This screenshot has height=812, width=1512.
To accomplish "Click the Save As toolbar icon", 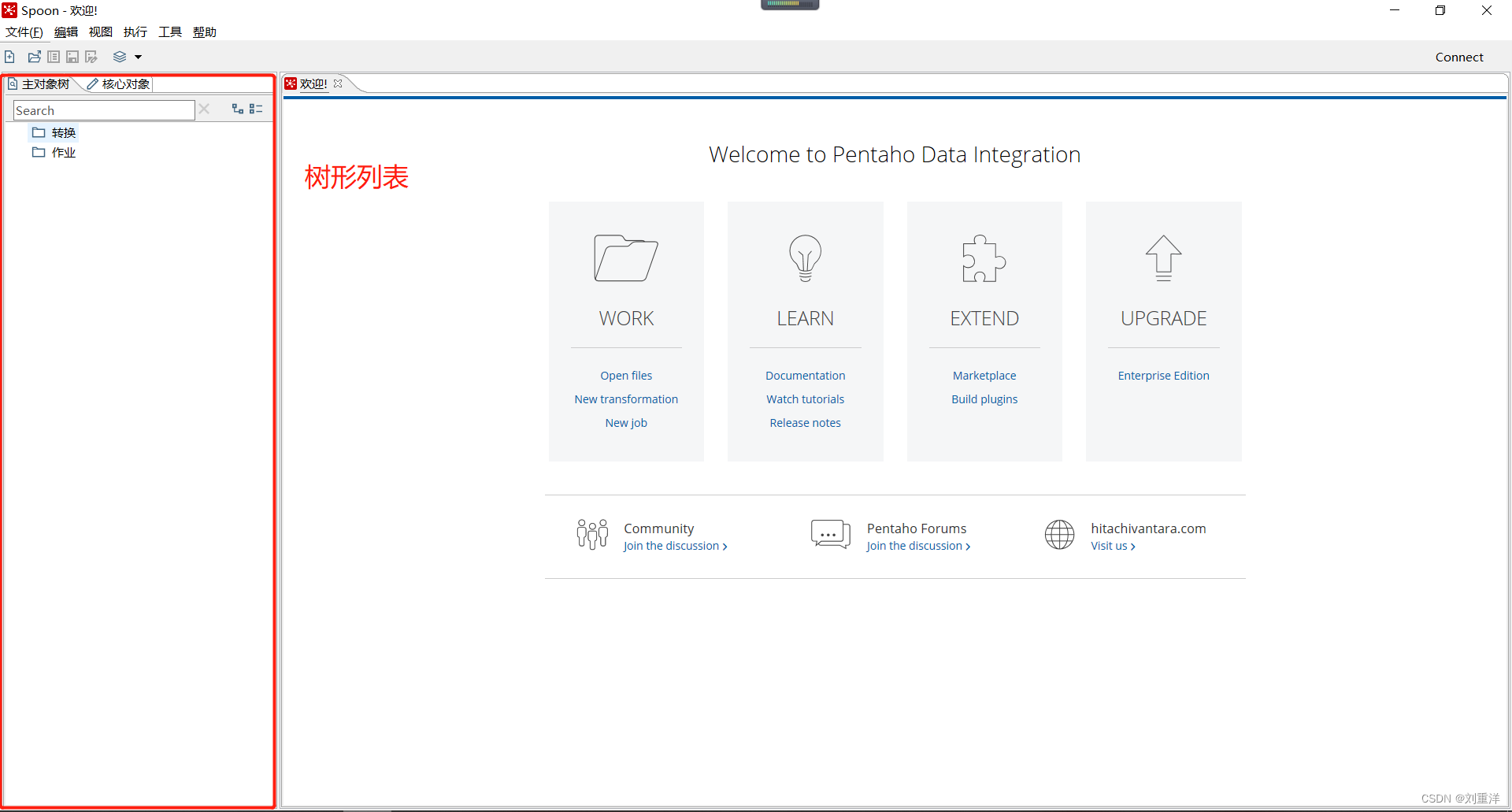I will click(91, 57).
